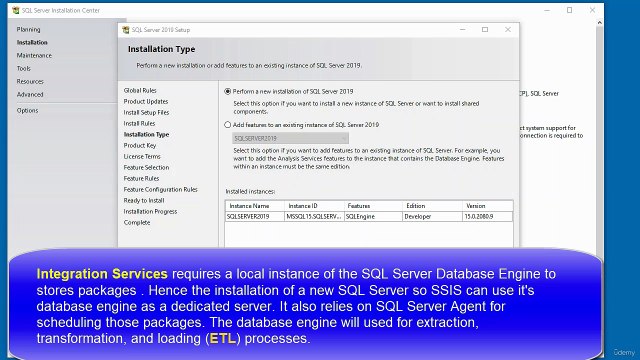Select Add features to an existing instance
640x360 pixels.
coord(228,125)
